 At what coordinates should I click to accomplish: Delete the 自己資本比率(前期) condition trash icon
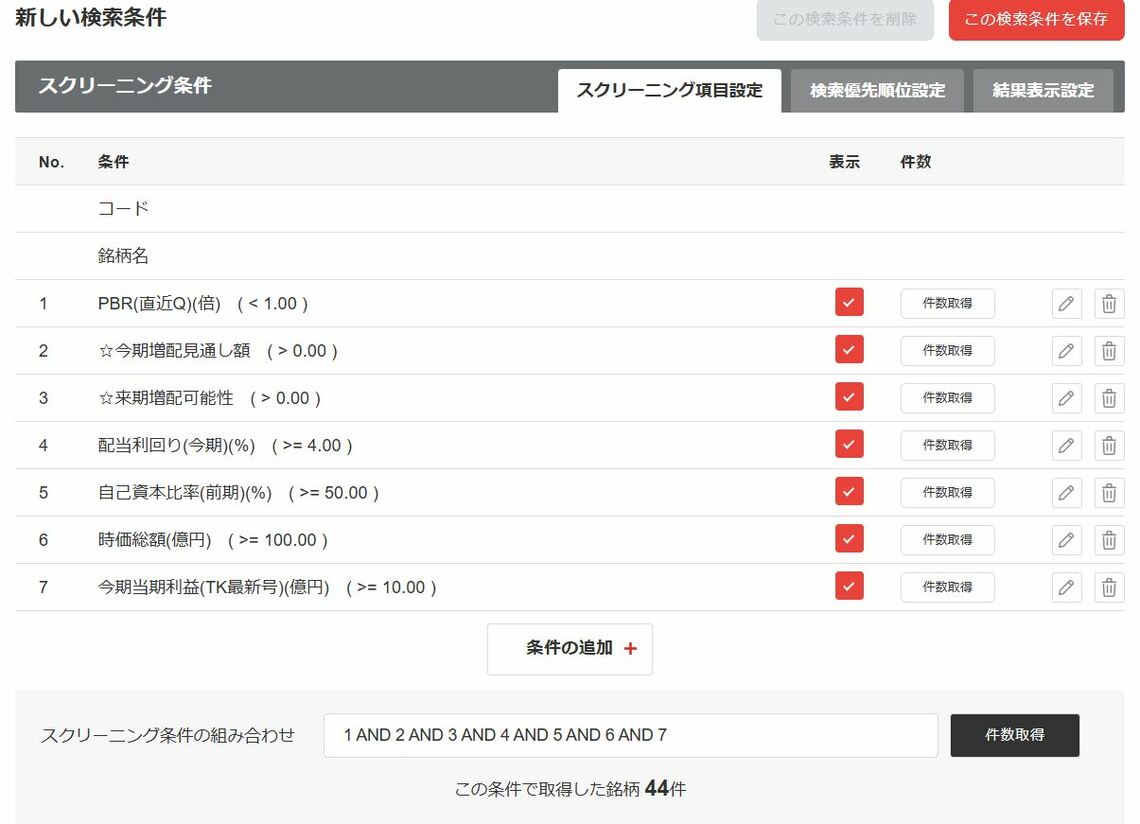click(1109, 492)
